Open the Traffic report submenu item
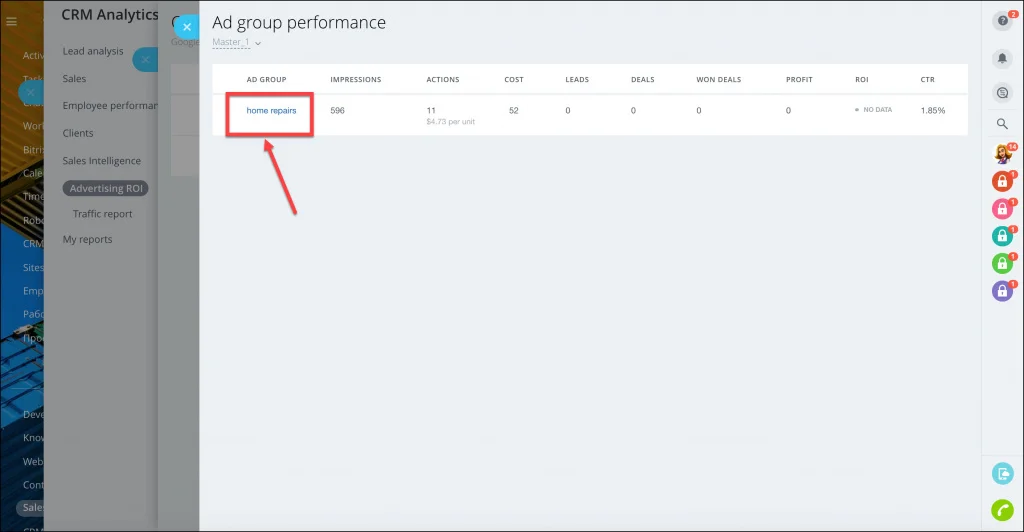 [103, 213]
